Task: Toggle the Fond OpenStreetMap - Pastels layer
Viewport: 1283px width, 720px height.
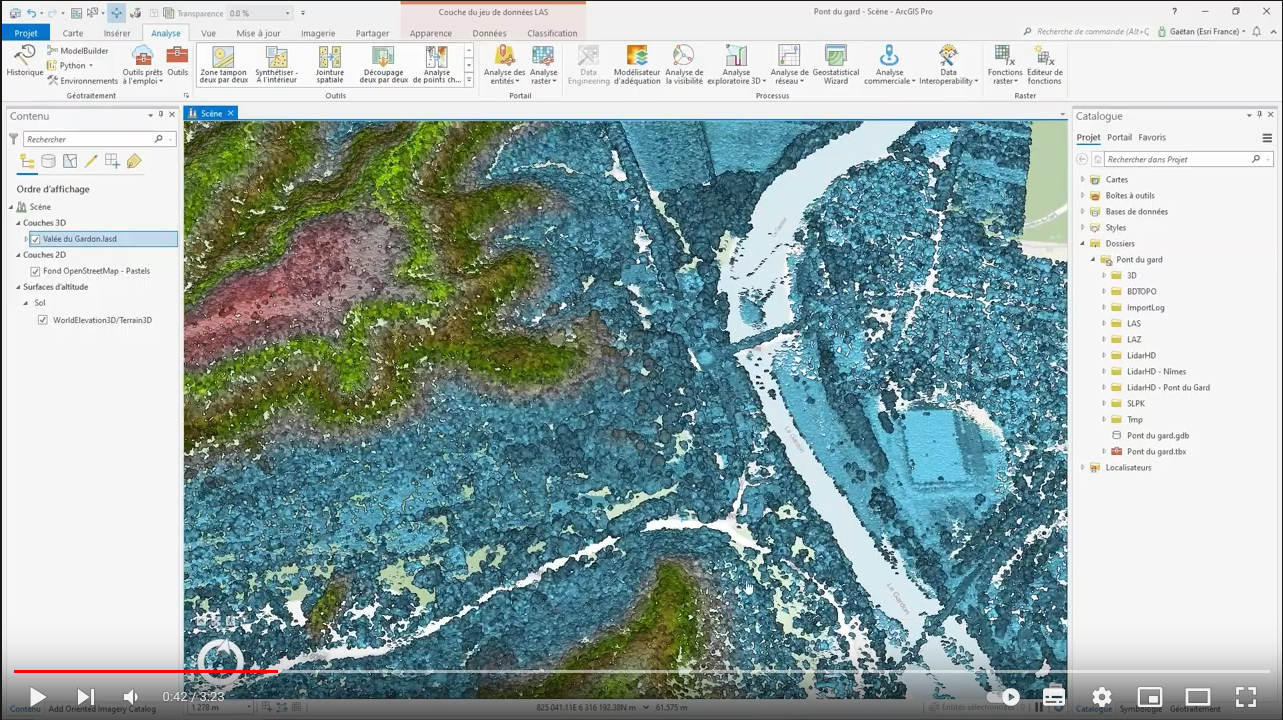Action: click(36, 271)
